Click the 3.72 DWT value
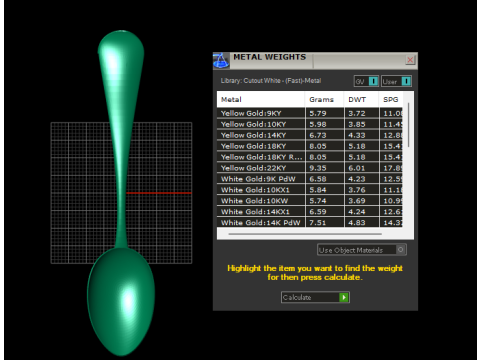The width and height of the screenshot is (480, 360). click(357, 113)
